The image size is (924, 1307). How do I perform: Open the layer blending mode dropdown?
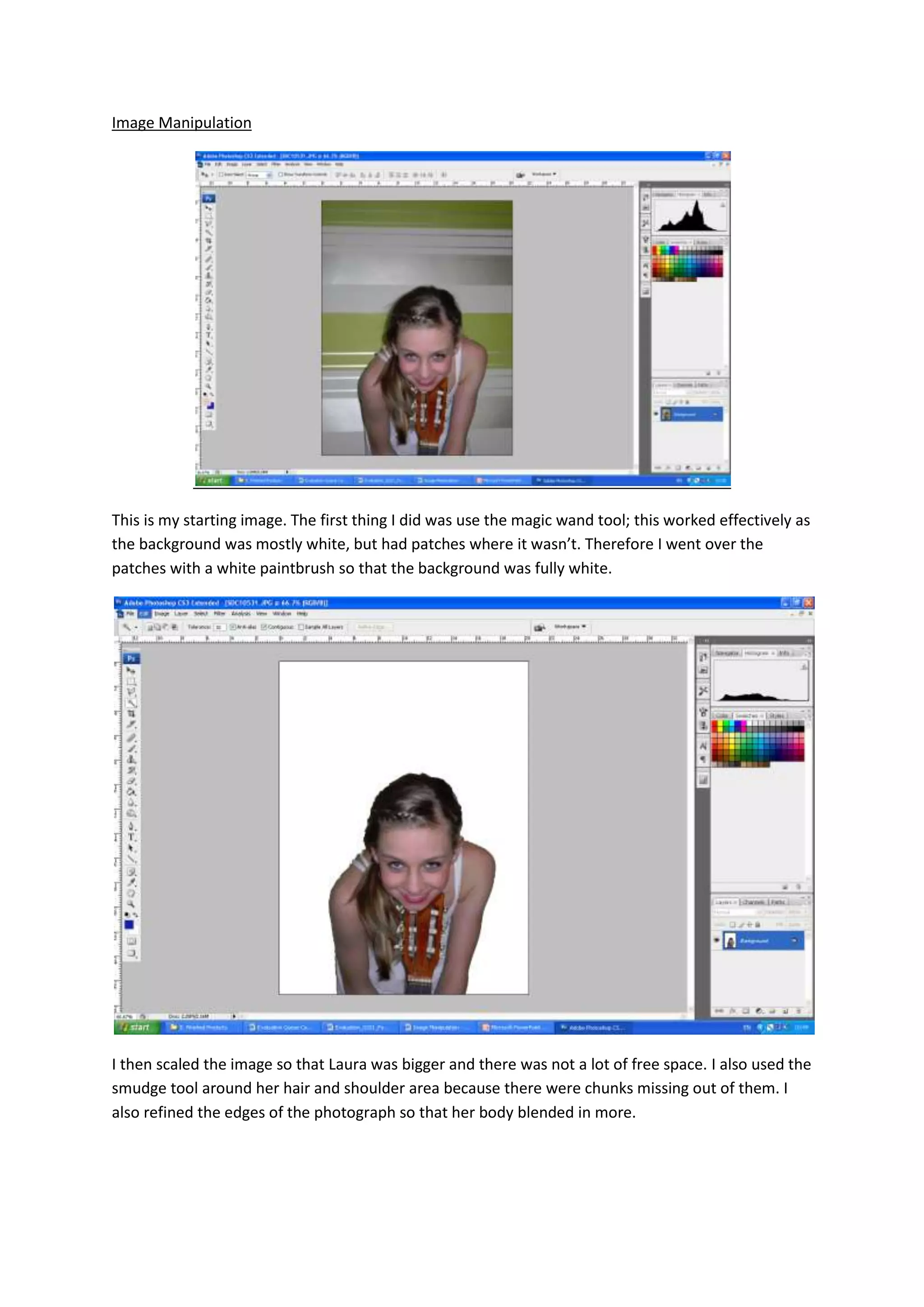pos(734,911)
